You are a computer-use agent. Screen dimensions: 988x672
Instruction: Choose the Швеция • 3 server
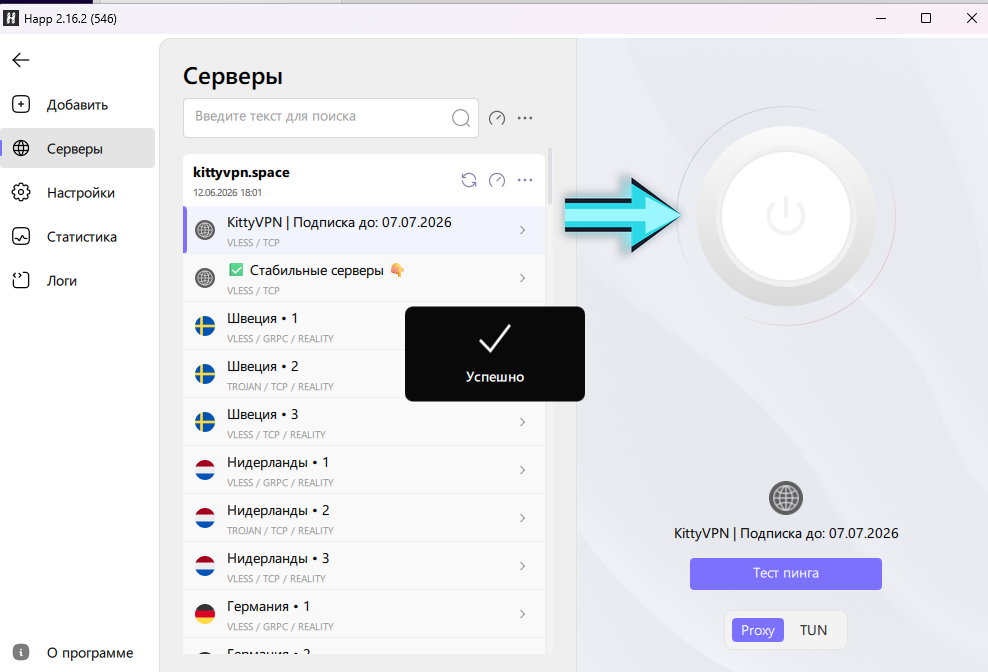coord(364,422)
